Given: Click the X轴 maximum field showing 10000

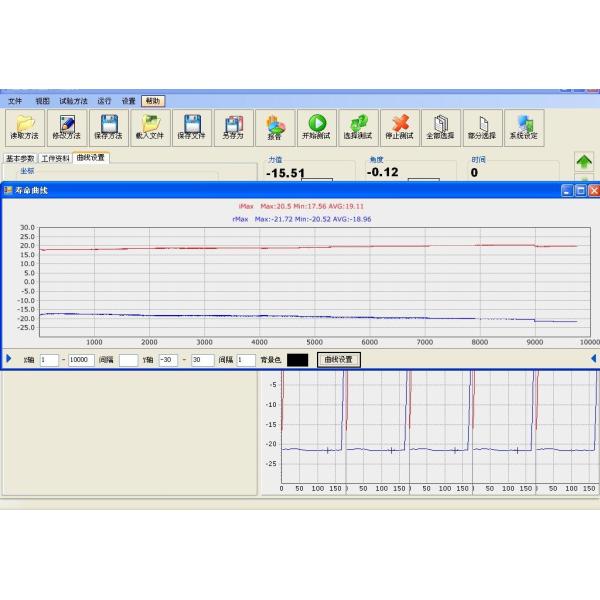Looking at the screenshot, I should tap(81, 360).
